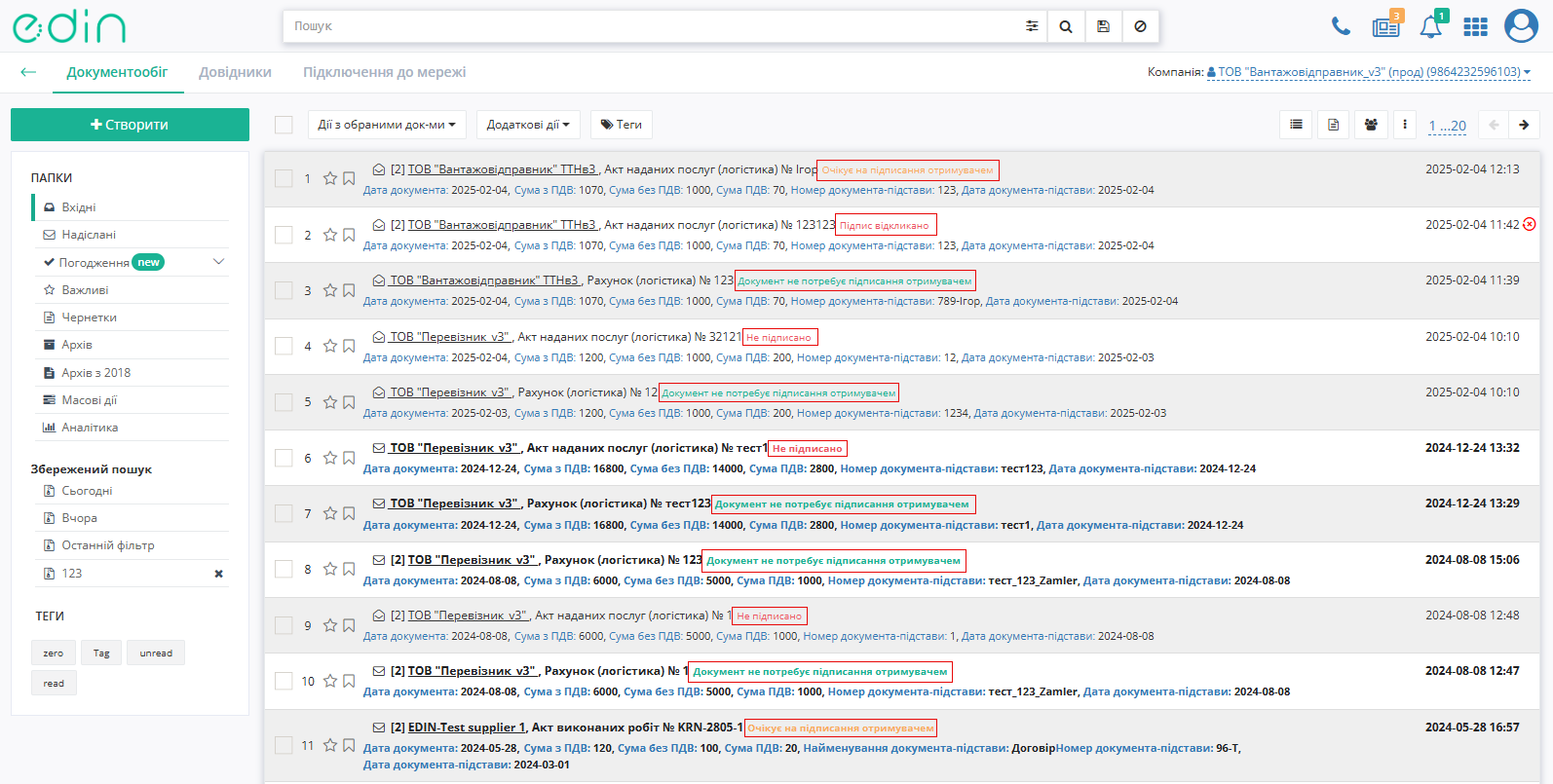Click the magnifier search button

click(x=1066, y=26)
